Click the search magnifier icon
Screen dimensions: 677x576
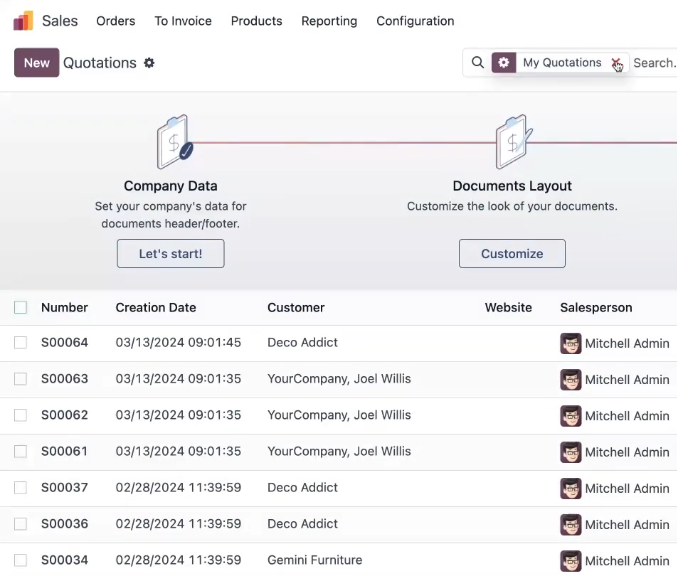point(478,63)
